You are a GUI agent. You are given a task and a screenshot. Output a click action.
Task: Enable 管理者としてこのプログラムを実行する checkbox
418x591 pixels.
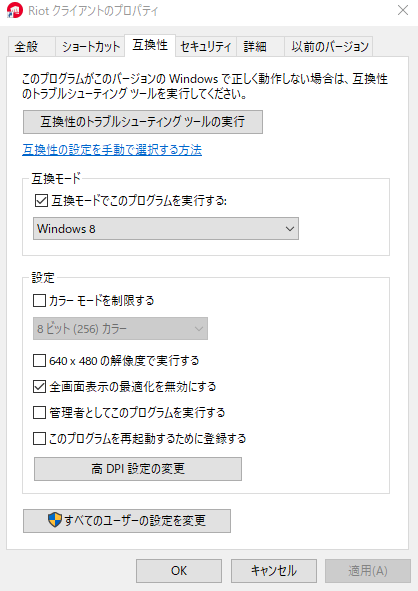[x=40, y=413]
